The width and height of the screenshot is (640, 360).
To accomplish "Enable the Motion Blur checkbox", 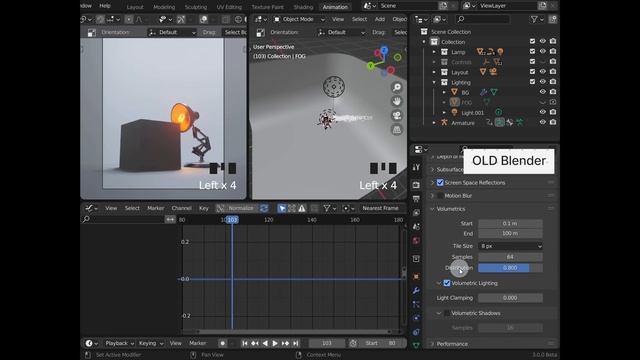I will click(x=440, y=196).
